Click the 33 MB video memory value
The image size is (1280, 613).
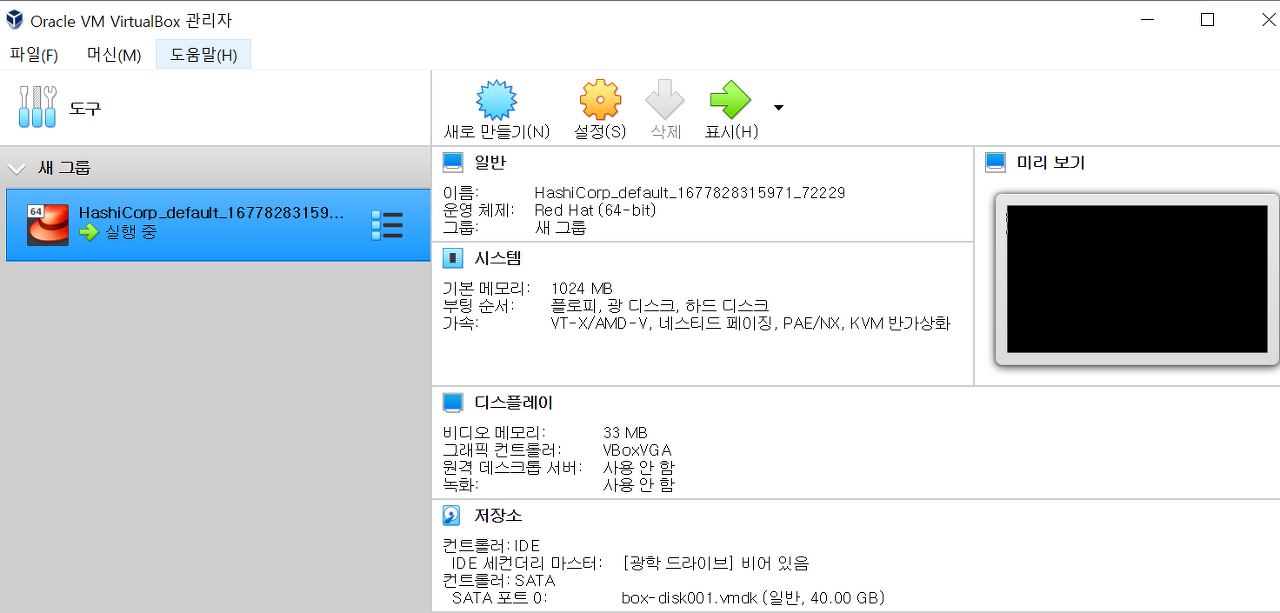click(625, 433)
